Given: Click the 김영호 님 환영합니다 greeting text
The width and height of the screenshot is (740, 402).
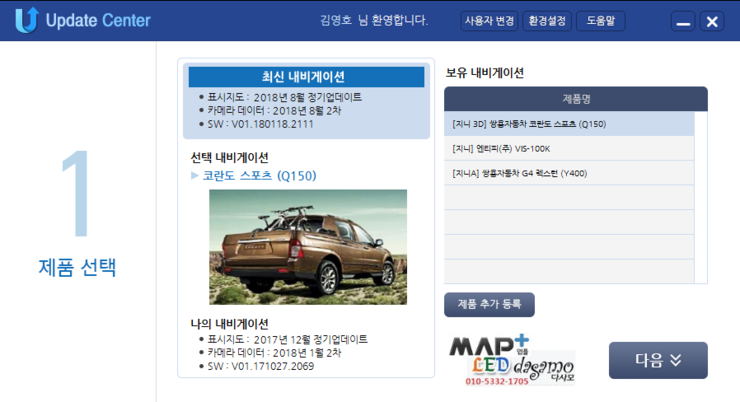Looking at the screenshot, I should (374, 20).
